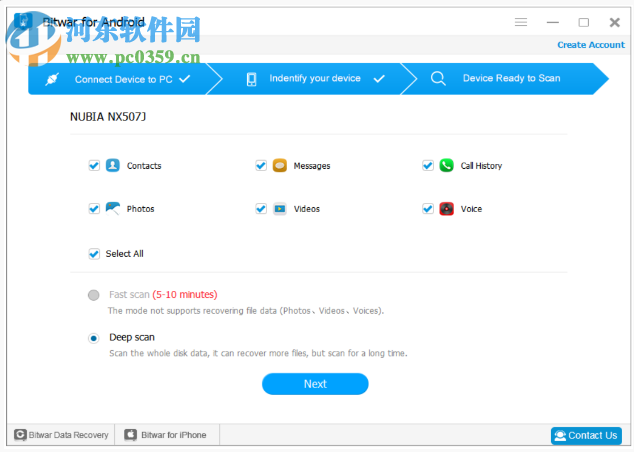Select the Deep scan radio button

click(x=94, y=338)
